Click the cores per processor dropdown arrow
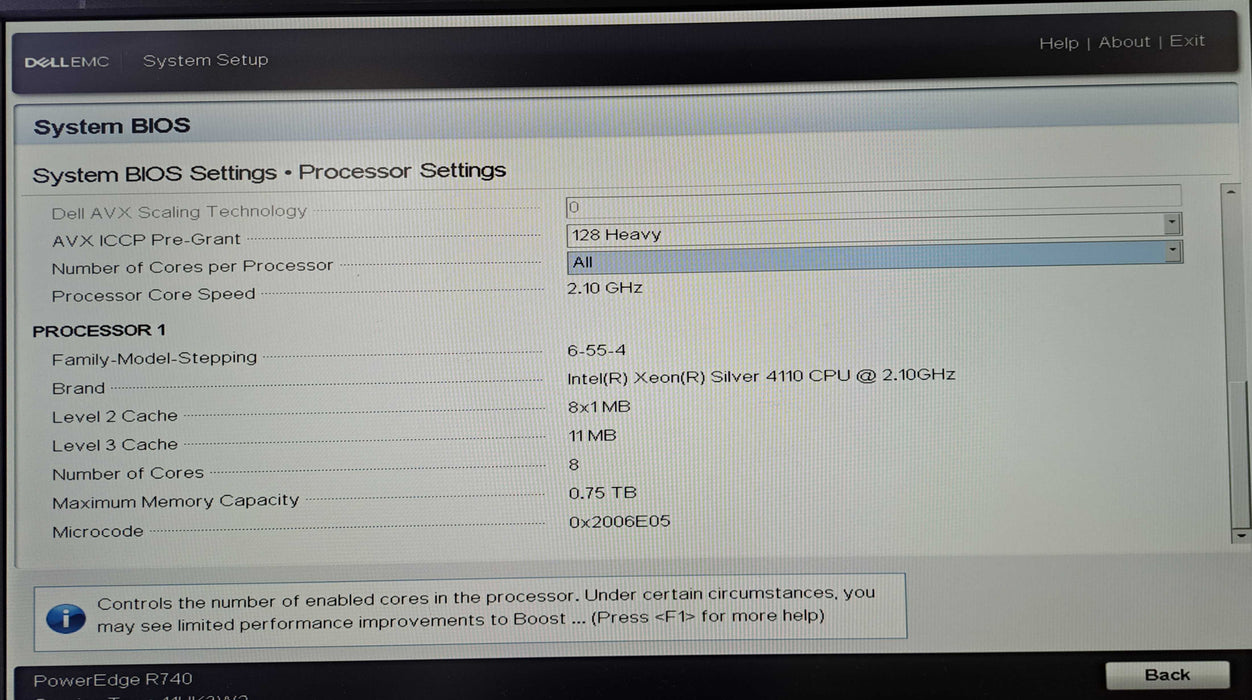 coord(1172,251)
